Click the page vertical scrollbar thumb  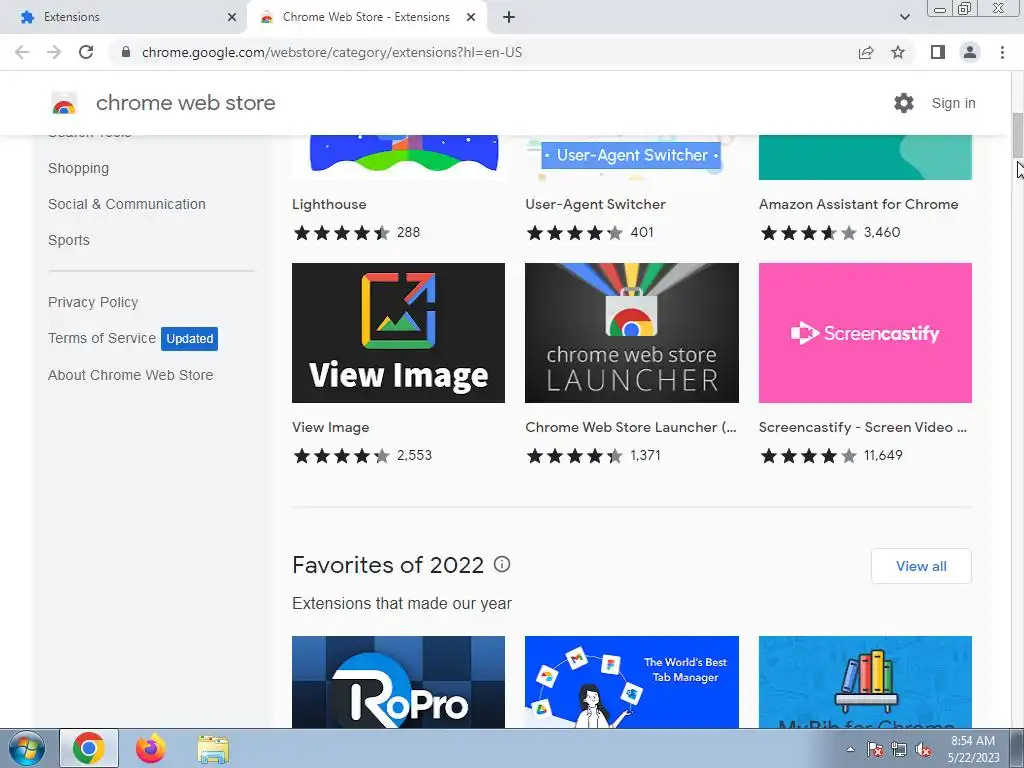[x=1017, y=135]
